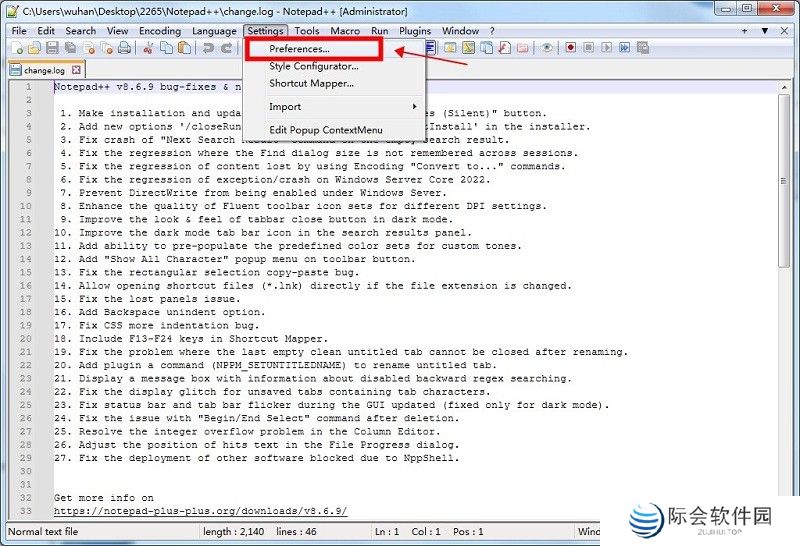
Task: Open the notepad-plus-plus.org downloads link
Action: click(x=201, y=511)
